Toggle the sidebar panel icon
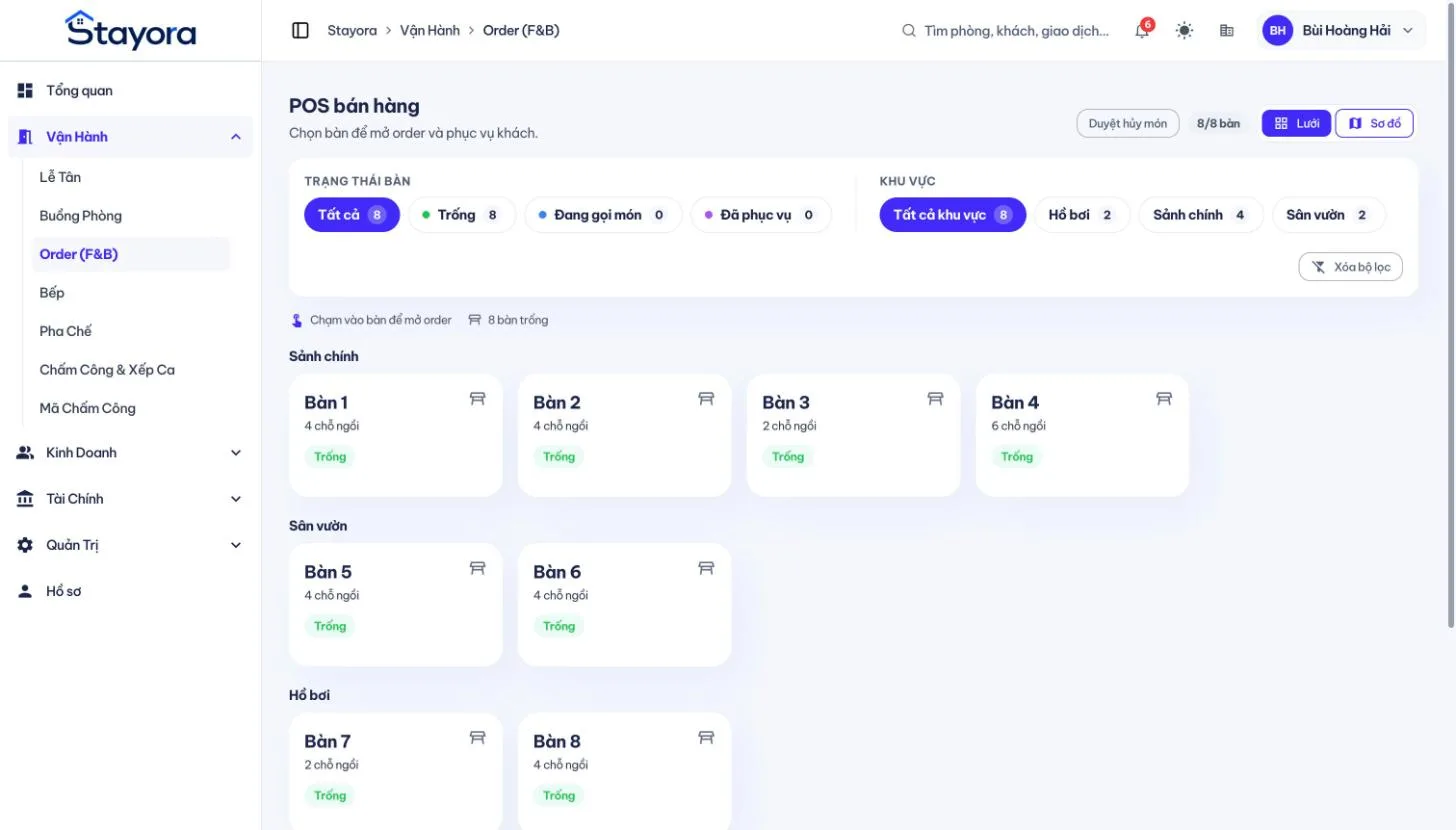The image size is (1456, 830). [x=300, y=31]
